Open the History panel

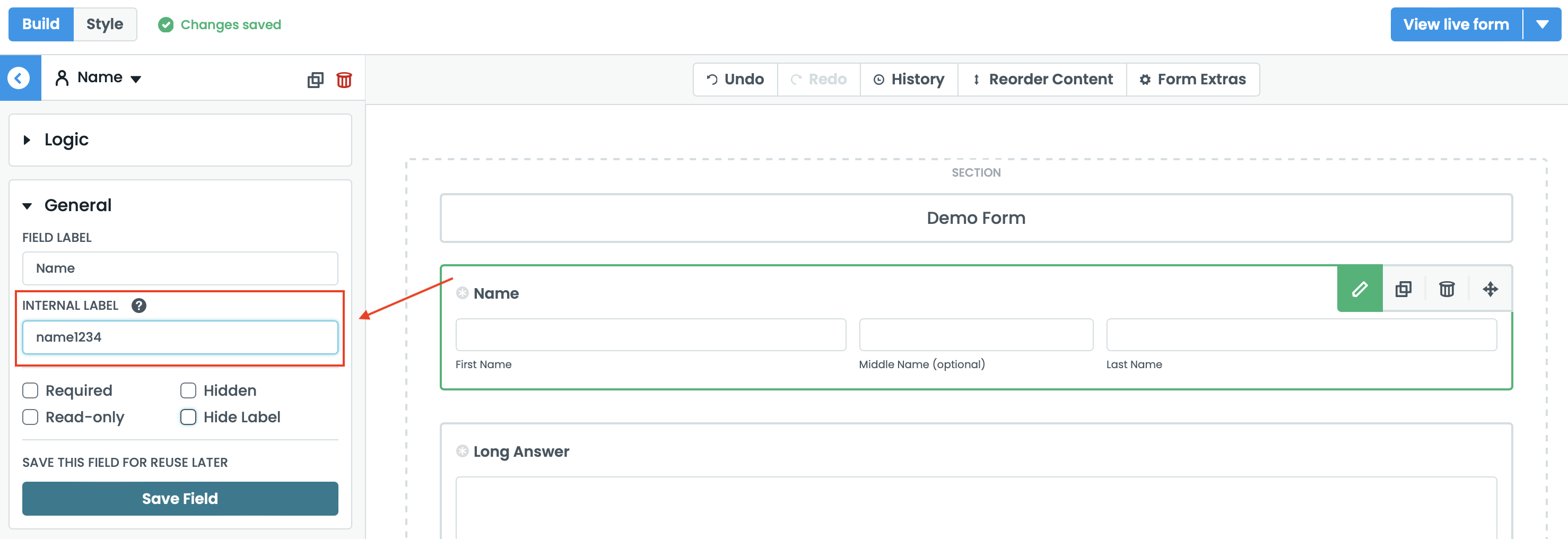(x=908, y=79)
